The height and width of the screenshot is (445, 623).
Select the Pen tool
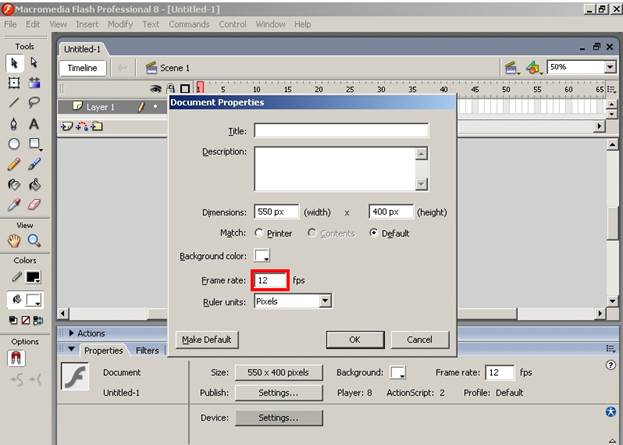click(x=14, y=124)
